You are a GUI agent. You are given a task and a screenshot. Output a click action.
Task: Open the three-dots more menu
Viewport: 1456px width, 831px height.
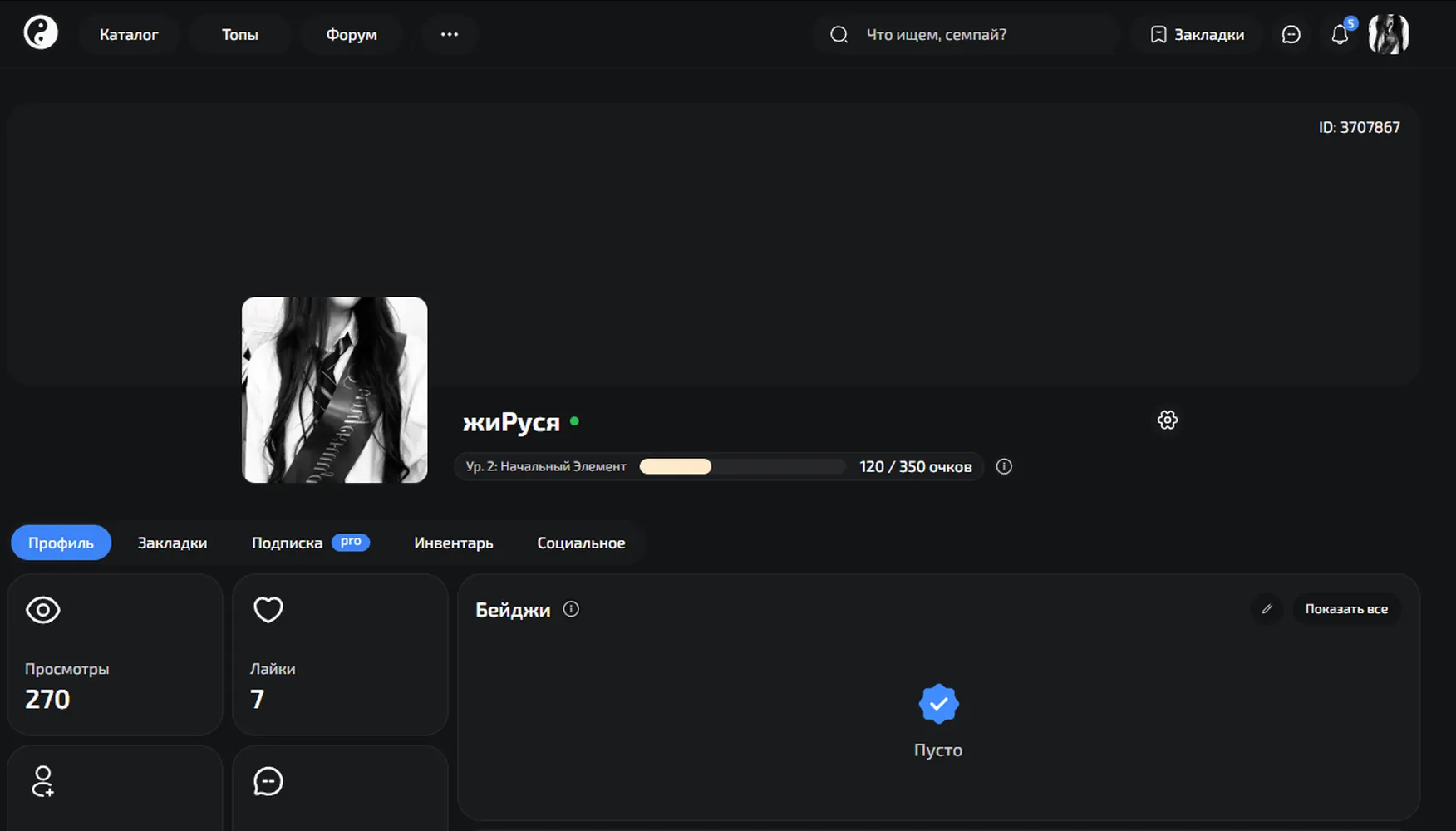pos(450,34)
